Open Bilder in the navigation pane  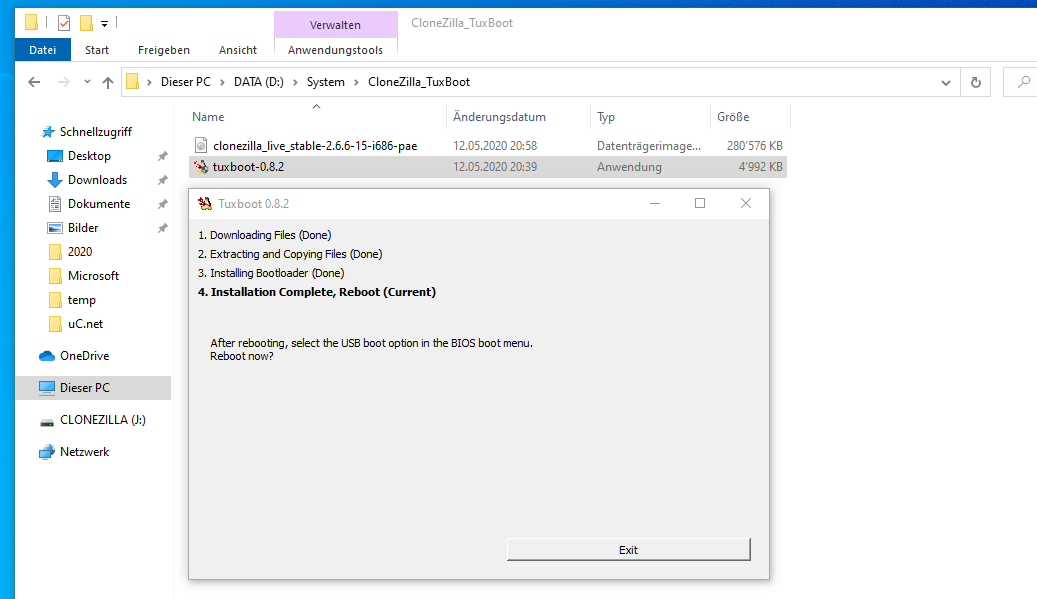click(x=83, y=227)
